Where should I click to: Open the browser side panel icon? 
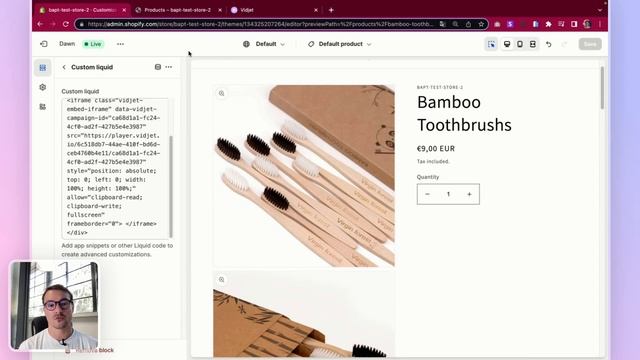pyautogui.click(x=574, y=24)
